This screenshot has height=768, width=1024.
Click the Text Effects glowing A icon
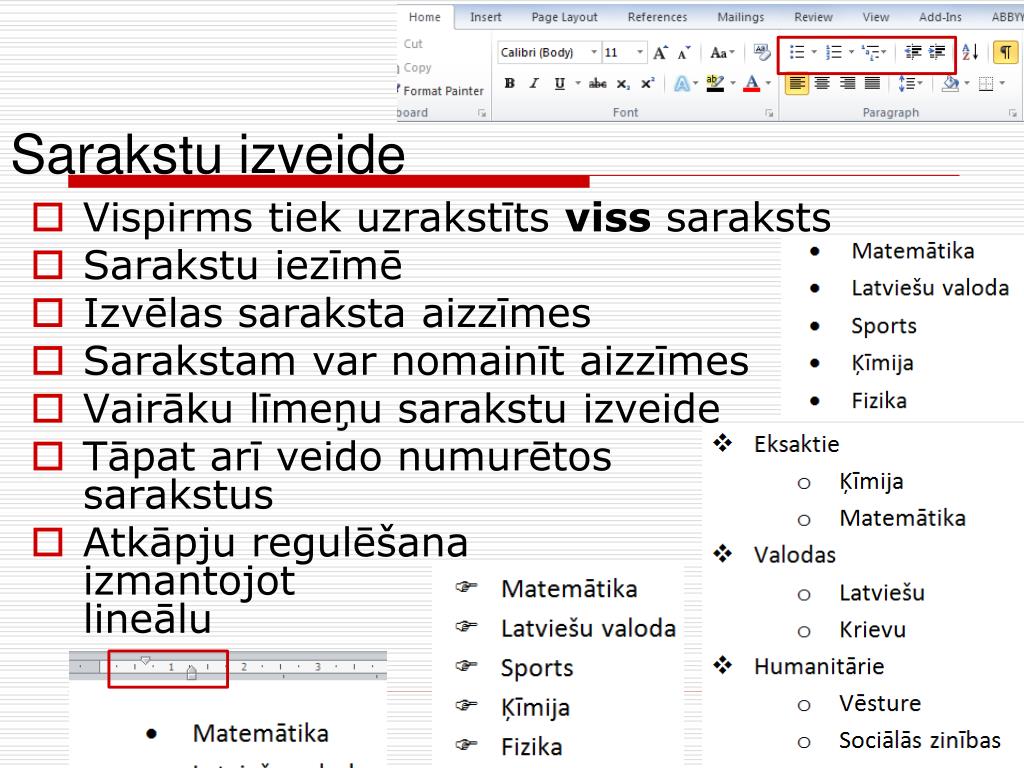681,84
